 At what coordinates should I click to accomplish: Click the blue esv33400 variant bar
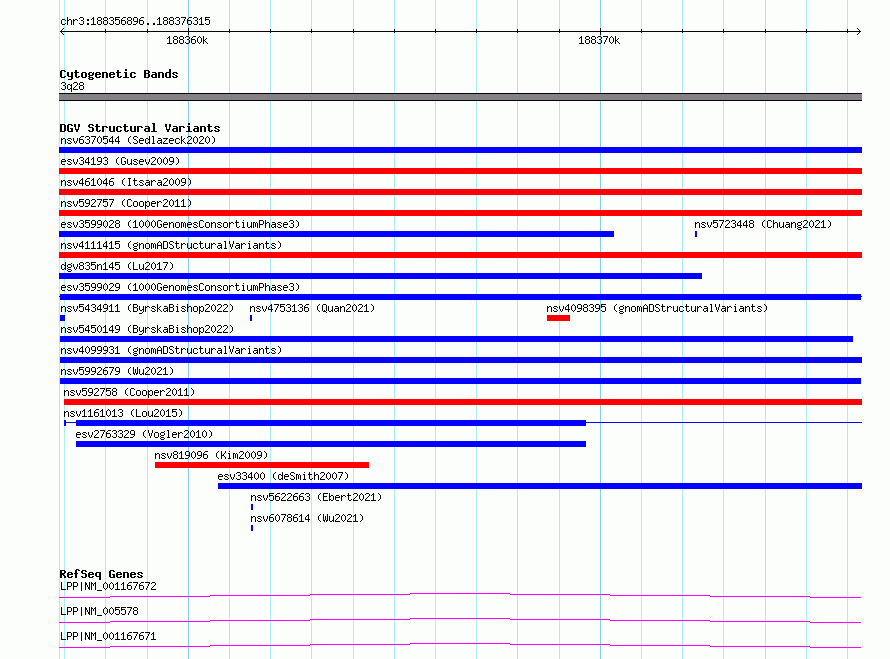tap(540, 486)
